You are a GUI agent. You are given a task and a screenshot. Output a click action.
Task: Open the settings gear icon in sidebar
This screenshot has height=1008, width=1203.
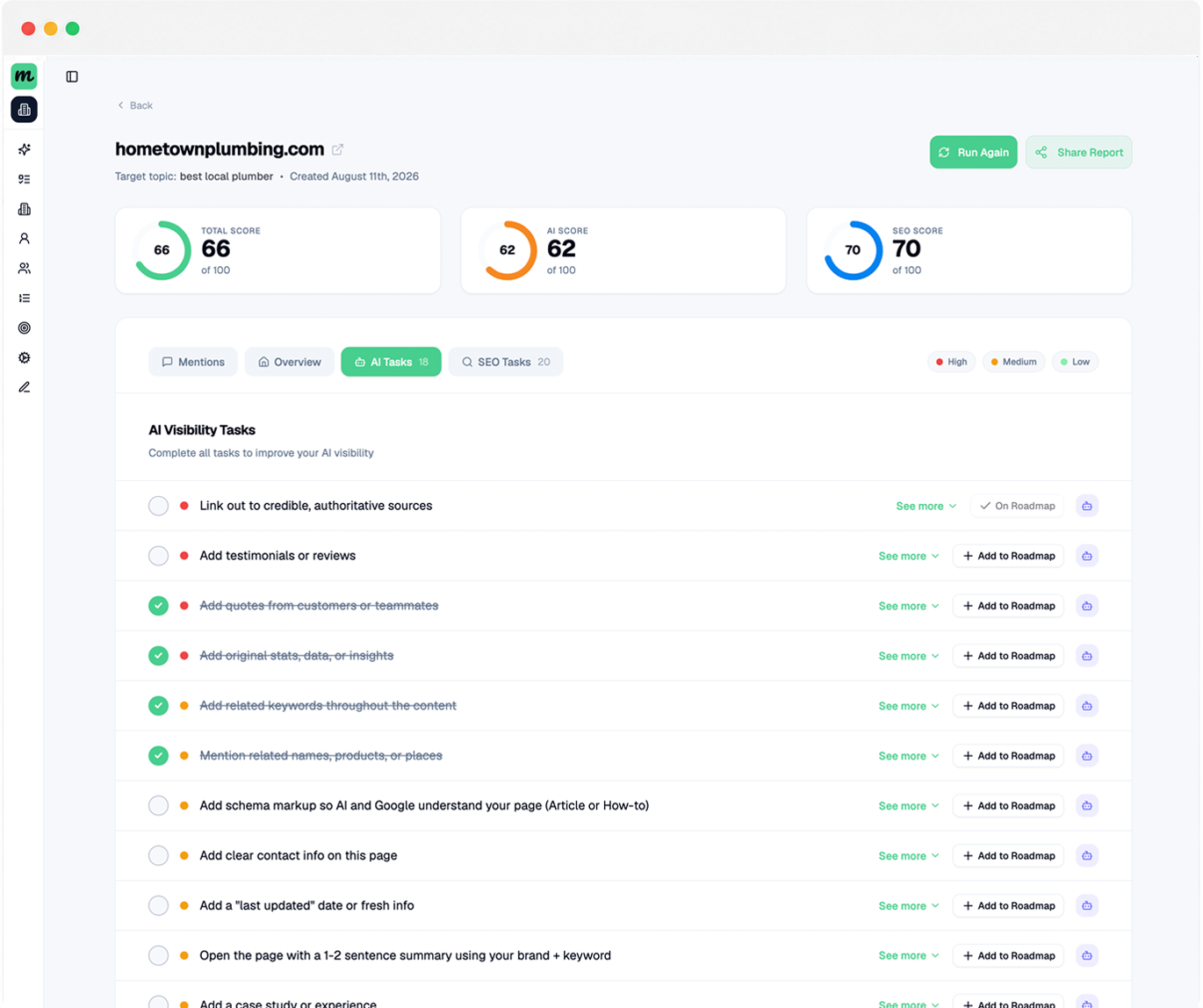24,358
